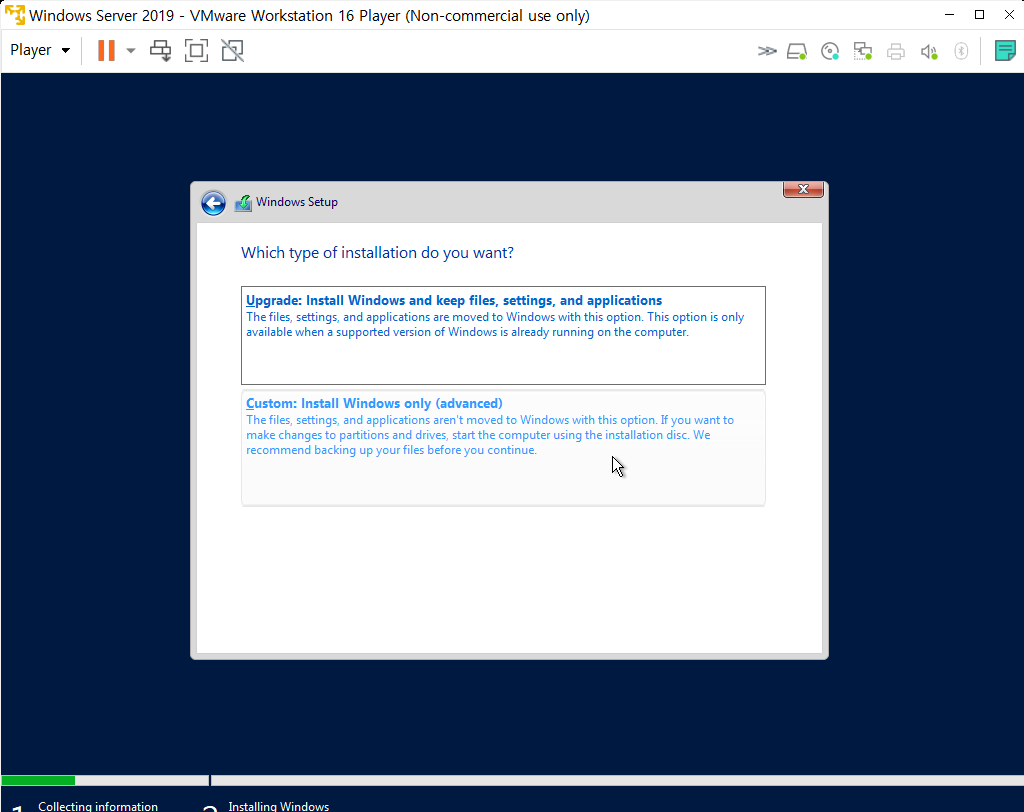This screenshot has width=1024, height=812.
Task: Send Ctrl+Alt+Del to the virtual machine
Action: [160, 50]
